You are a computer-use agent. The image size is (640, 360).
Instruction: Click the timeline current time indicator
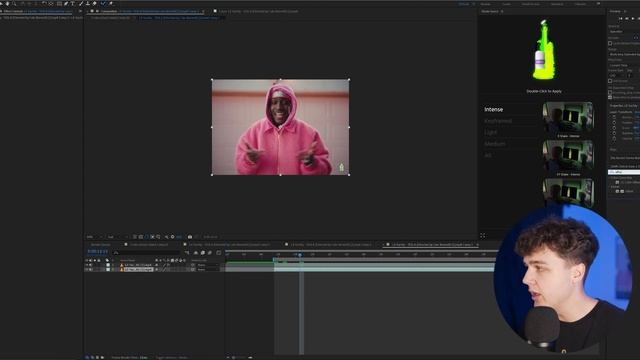tap(300, 255)
